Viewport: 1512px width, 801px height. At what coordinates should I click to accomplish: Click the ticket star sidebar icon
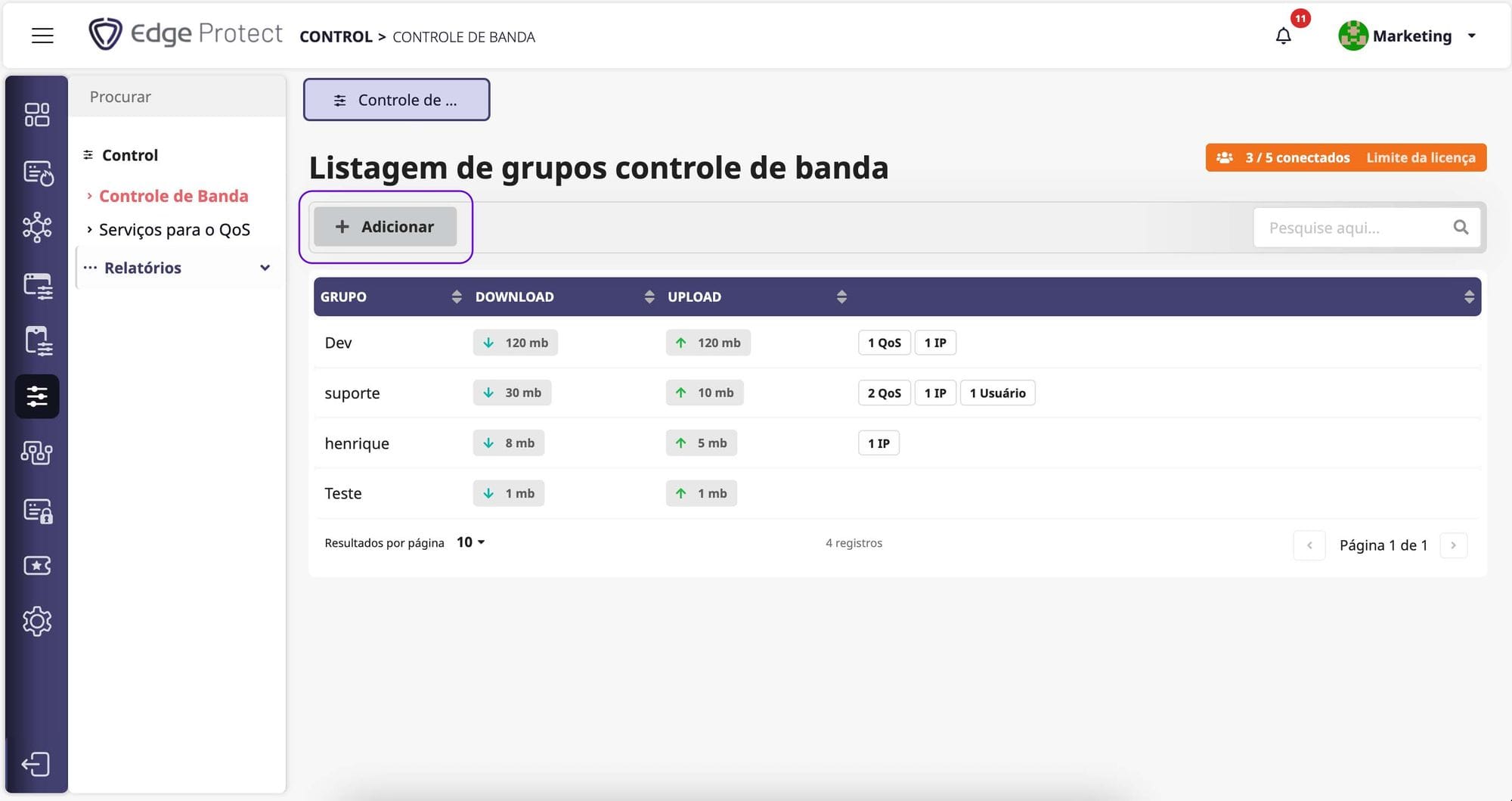pyautogui.click(x=37, y=566)
